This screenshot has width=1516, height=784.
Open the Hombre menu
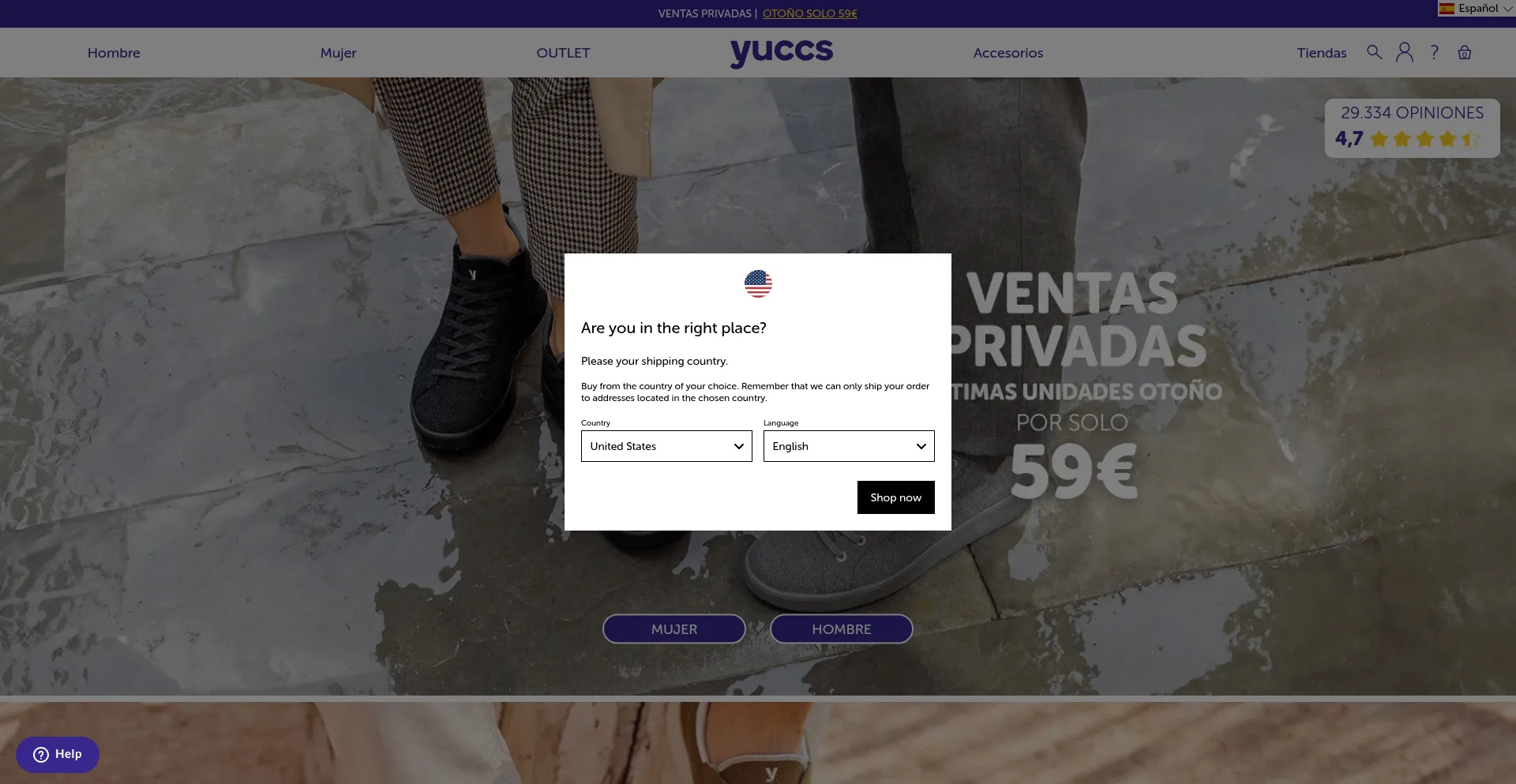(114, 53)
